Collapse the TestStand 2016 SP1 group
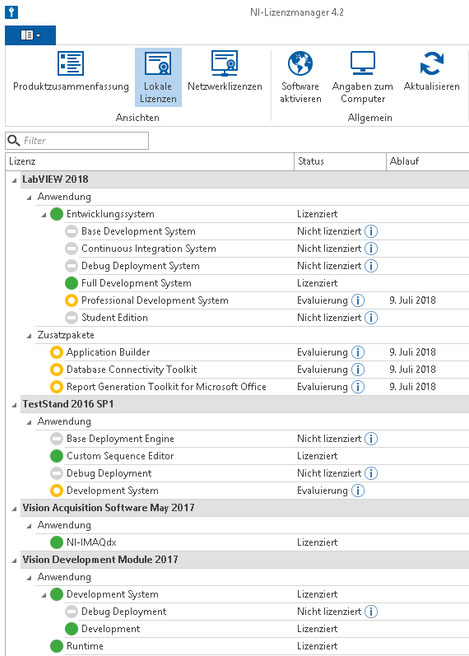This screenshot has width=469, height=656. [14, 405]
